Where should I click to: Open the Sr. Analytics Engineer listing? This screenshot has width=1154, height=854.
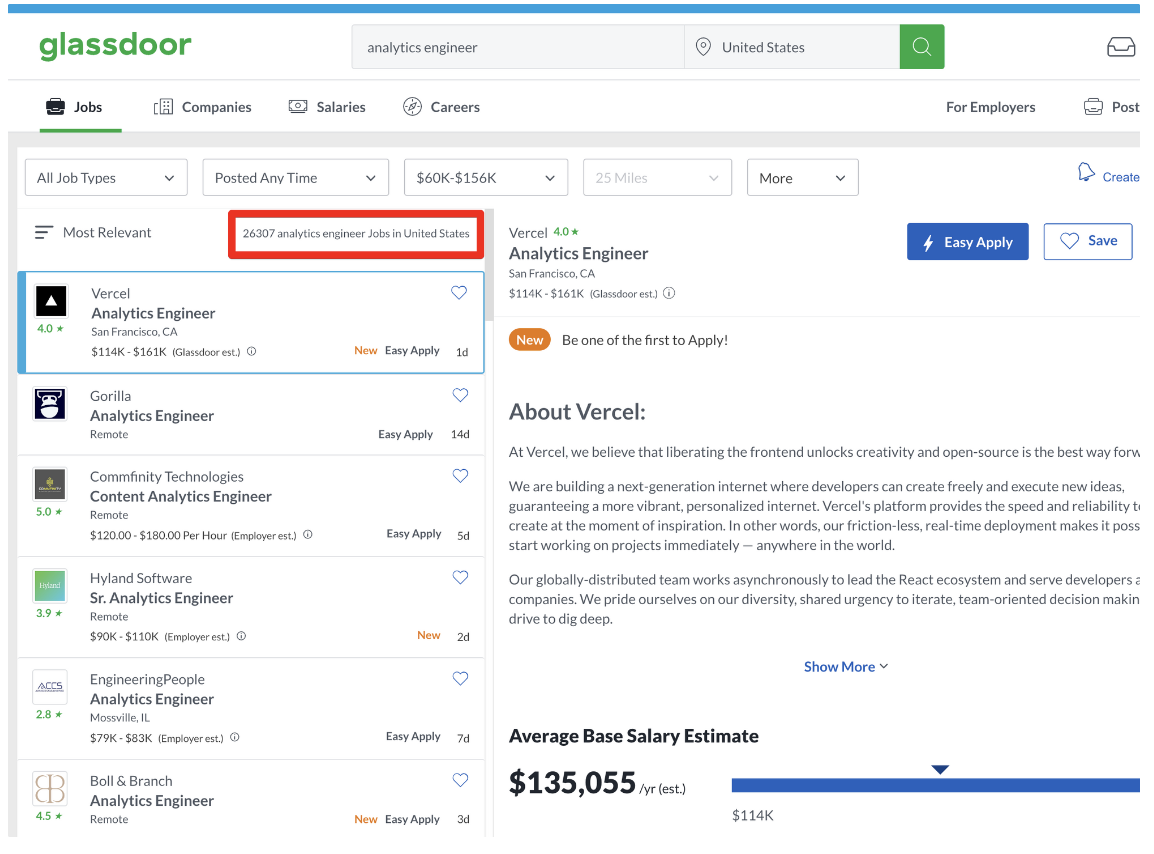[251, 607]
